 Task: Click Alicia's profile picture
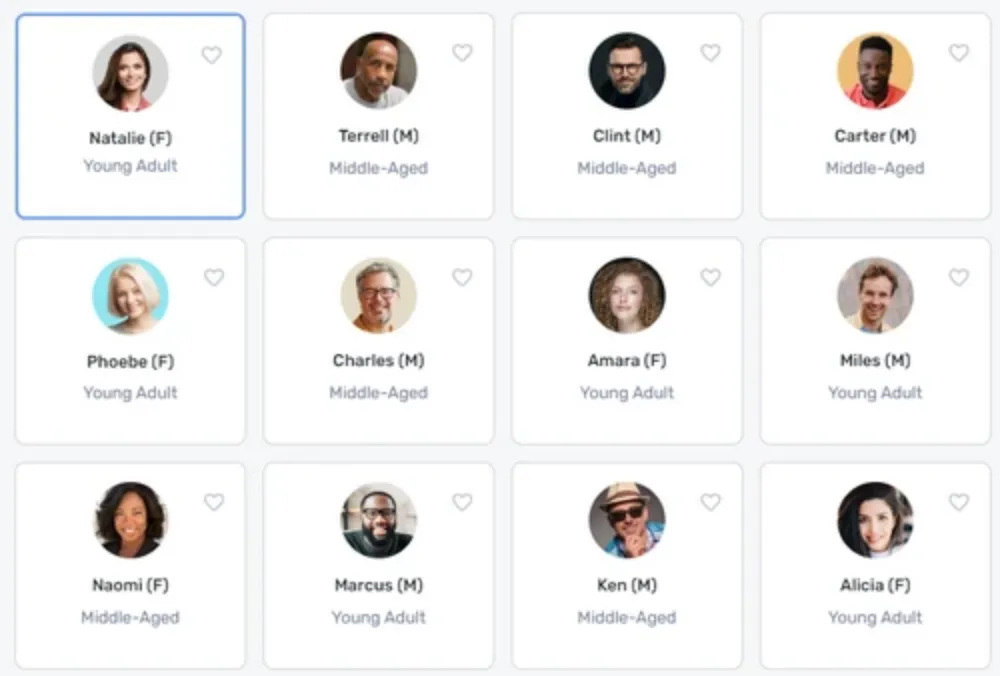click(875, 520)
